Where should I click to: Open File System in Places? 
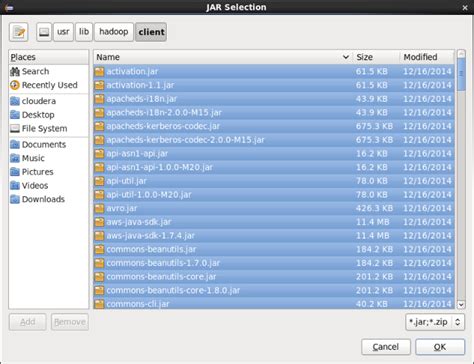(x=39, y=128)
